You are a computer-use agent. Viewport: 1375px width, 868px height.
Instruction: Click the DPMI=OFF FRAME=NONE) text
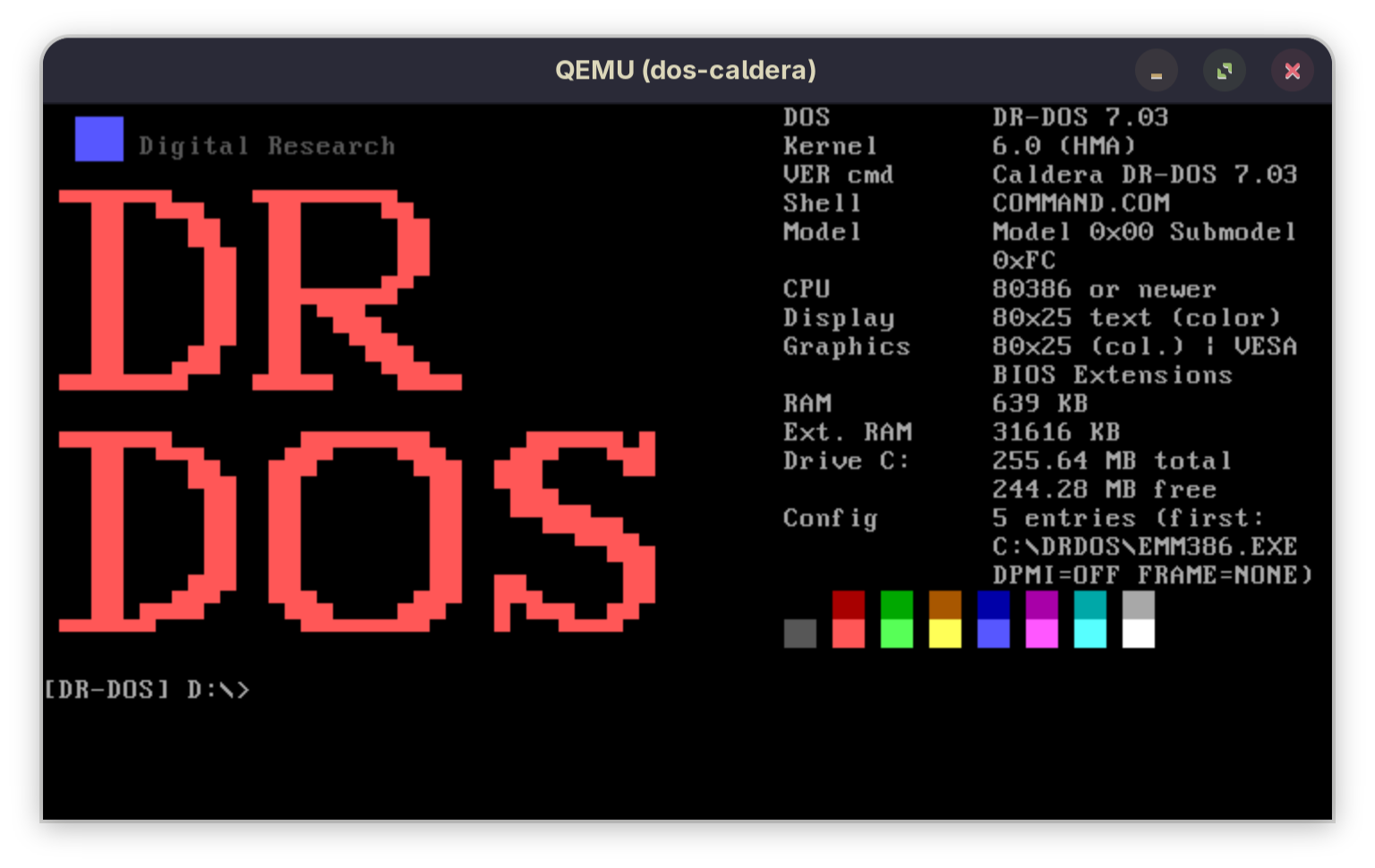pos(1153,575)
